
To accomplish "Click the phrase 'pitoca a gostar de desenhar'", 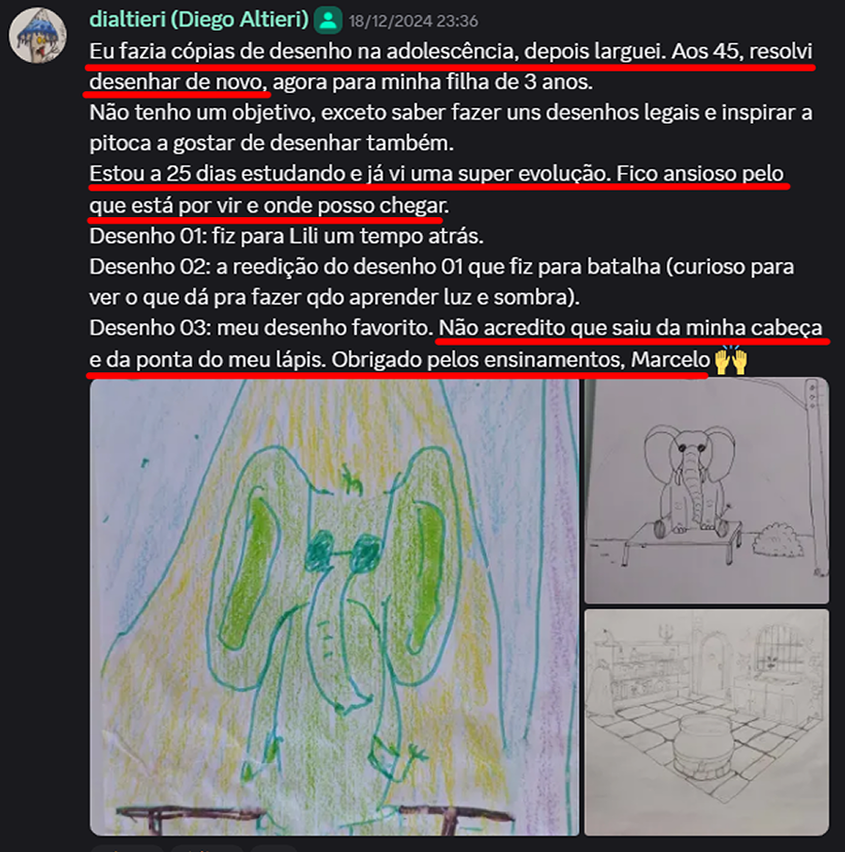I will click(x=224, y=143).
